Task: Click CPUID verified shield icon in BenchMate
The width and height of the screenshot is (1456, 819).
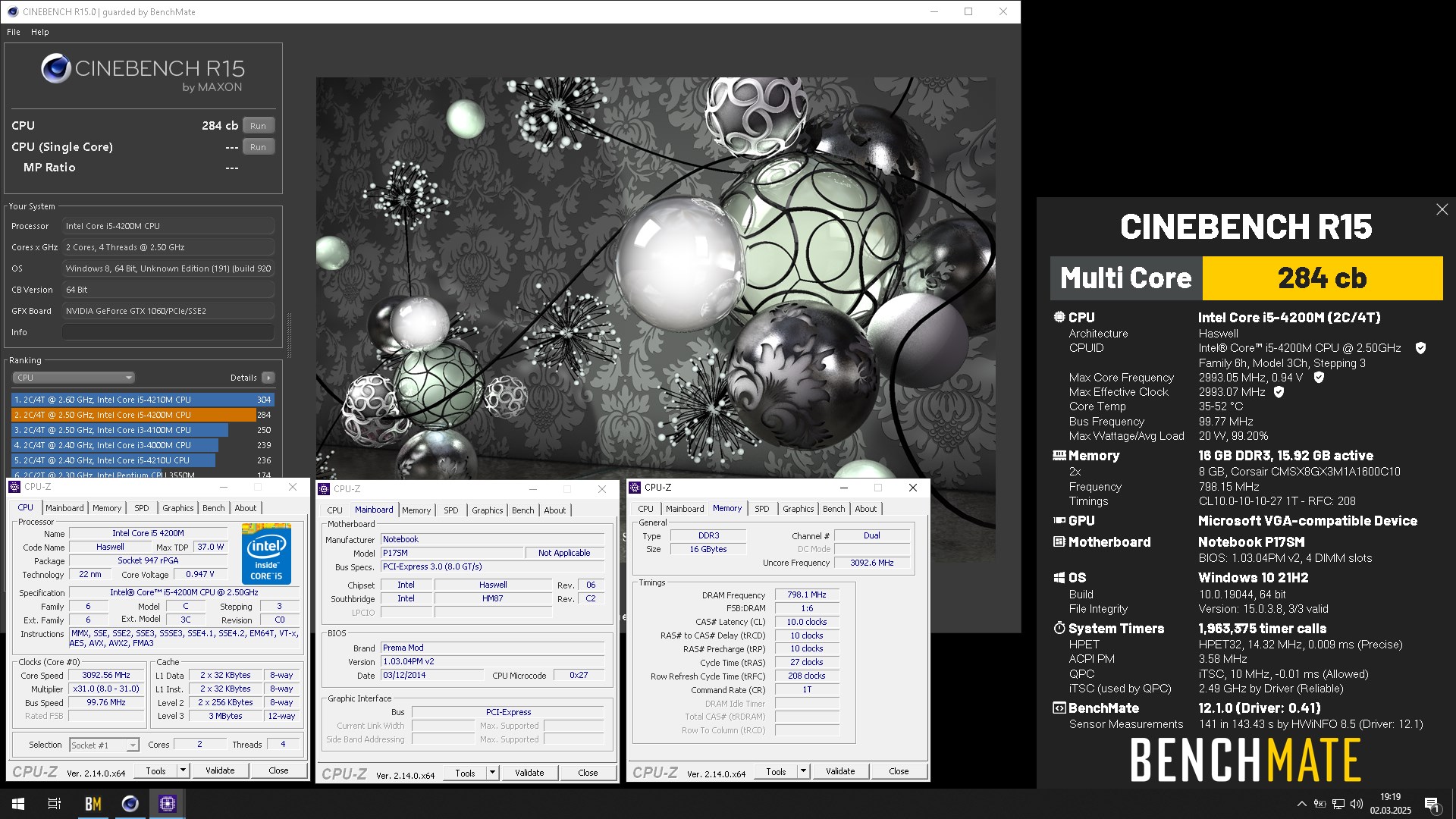Action: coord(1420,348)
